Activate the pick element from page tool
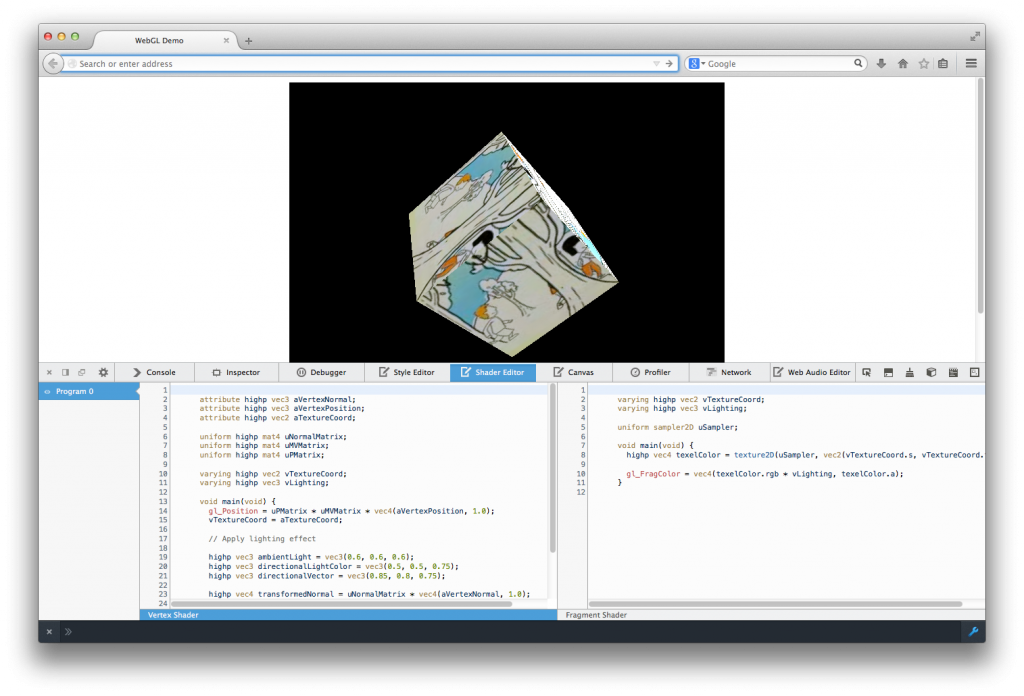 pos(867,372)
